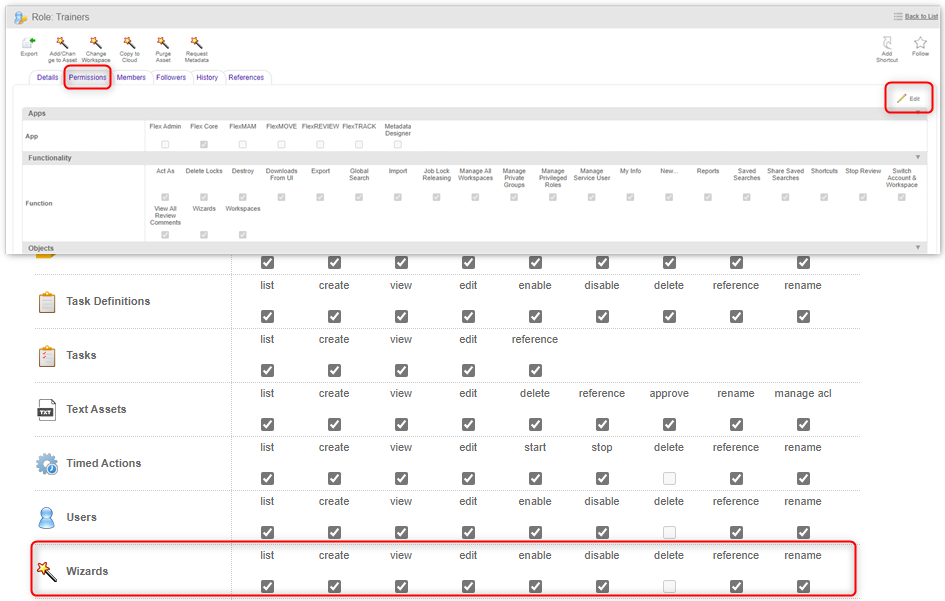Click the Trainers role icon in title
The height and width of the screenshot is (601, 945).
coord(20,17)
